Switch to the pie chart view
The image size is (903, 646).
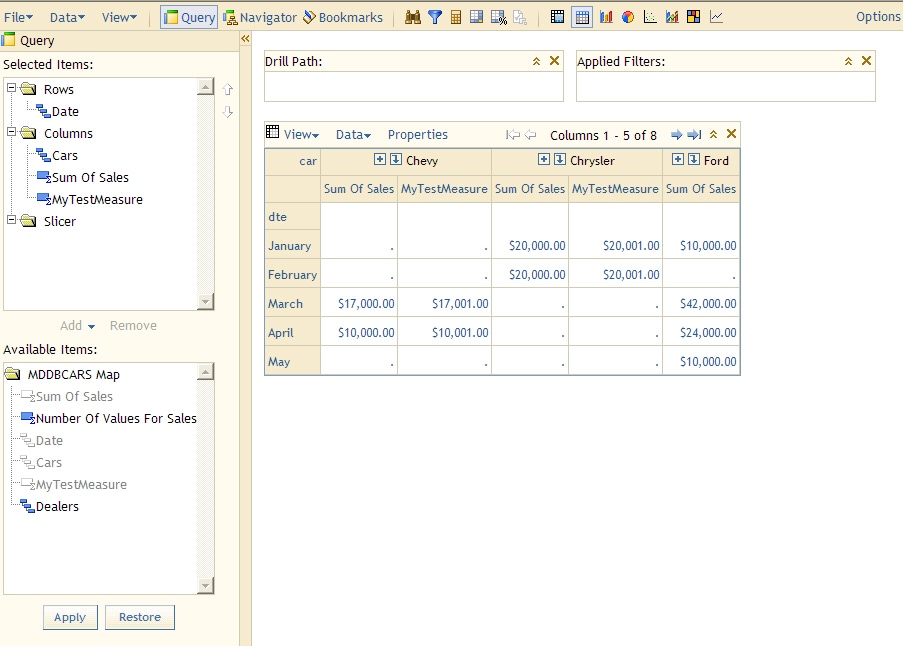pos(627,16)
